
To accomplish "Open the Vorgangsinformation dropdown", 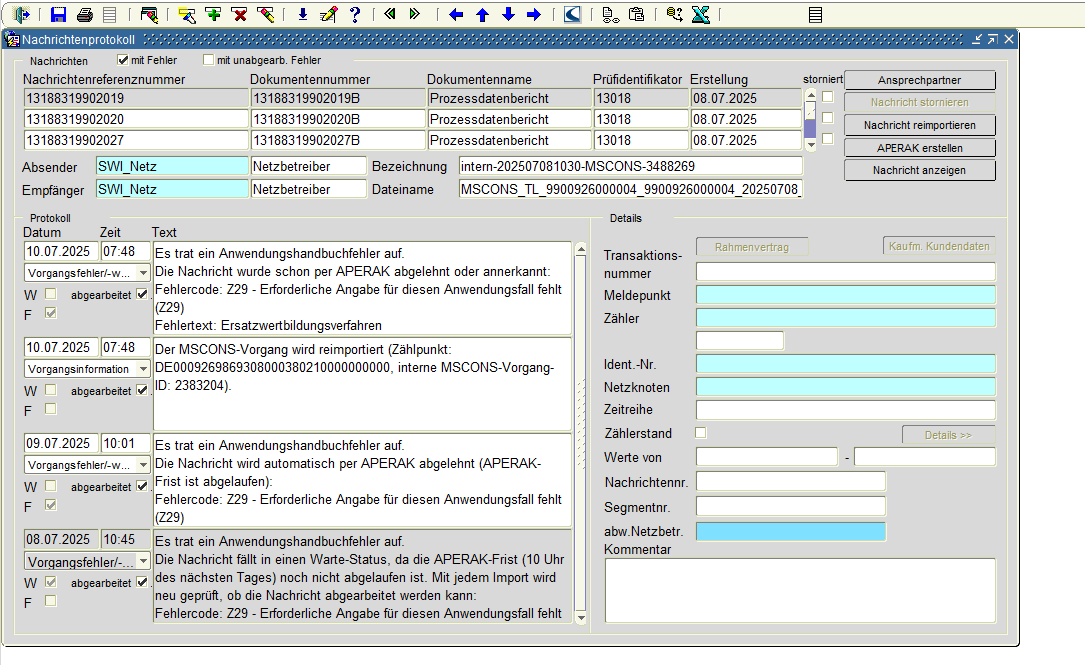I will tap(143, 369).
